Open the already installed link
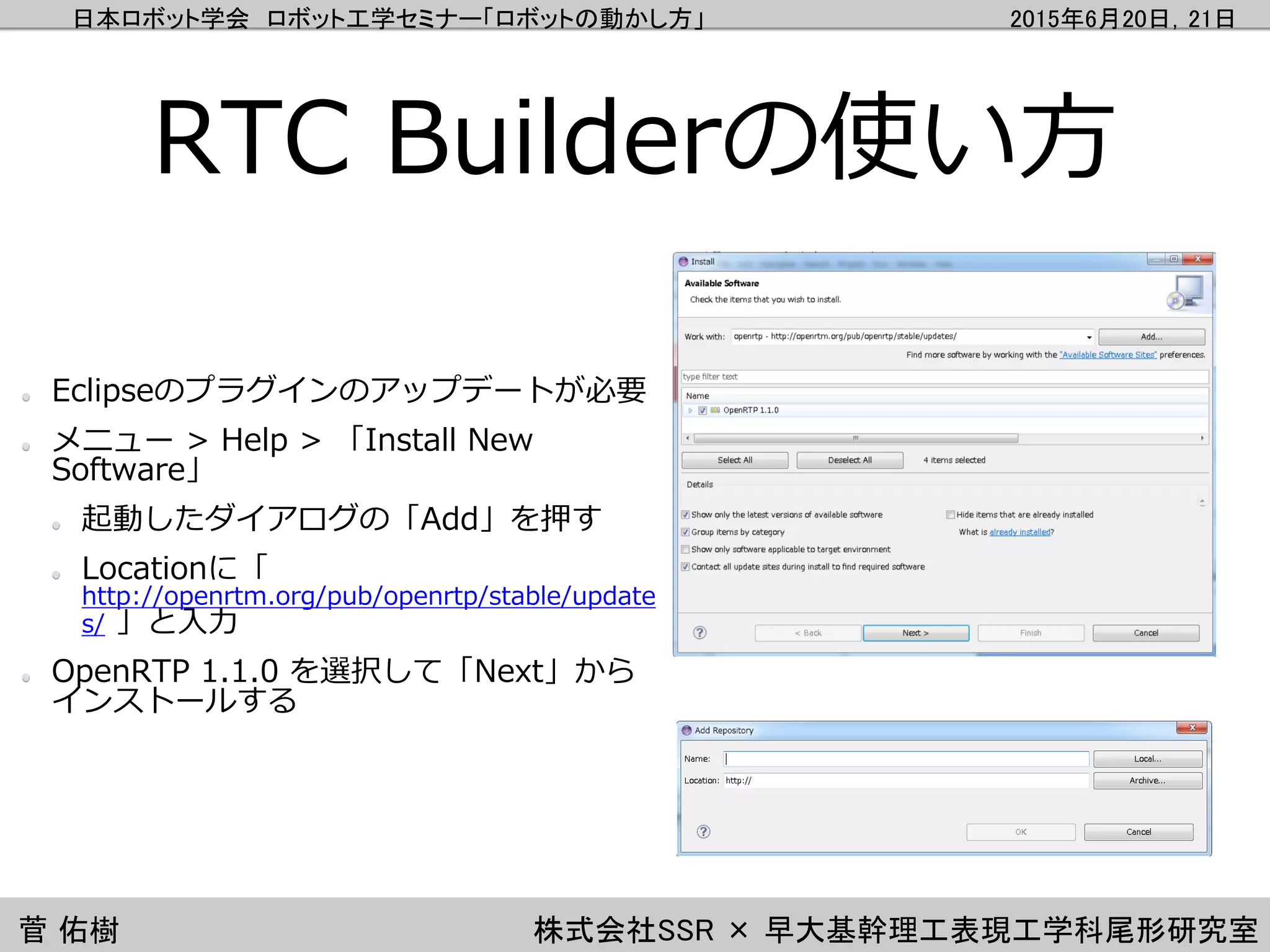The height and width of the screenshot is (952, 1270). (x=1020, y=532)
